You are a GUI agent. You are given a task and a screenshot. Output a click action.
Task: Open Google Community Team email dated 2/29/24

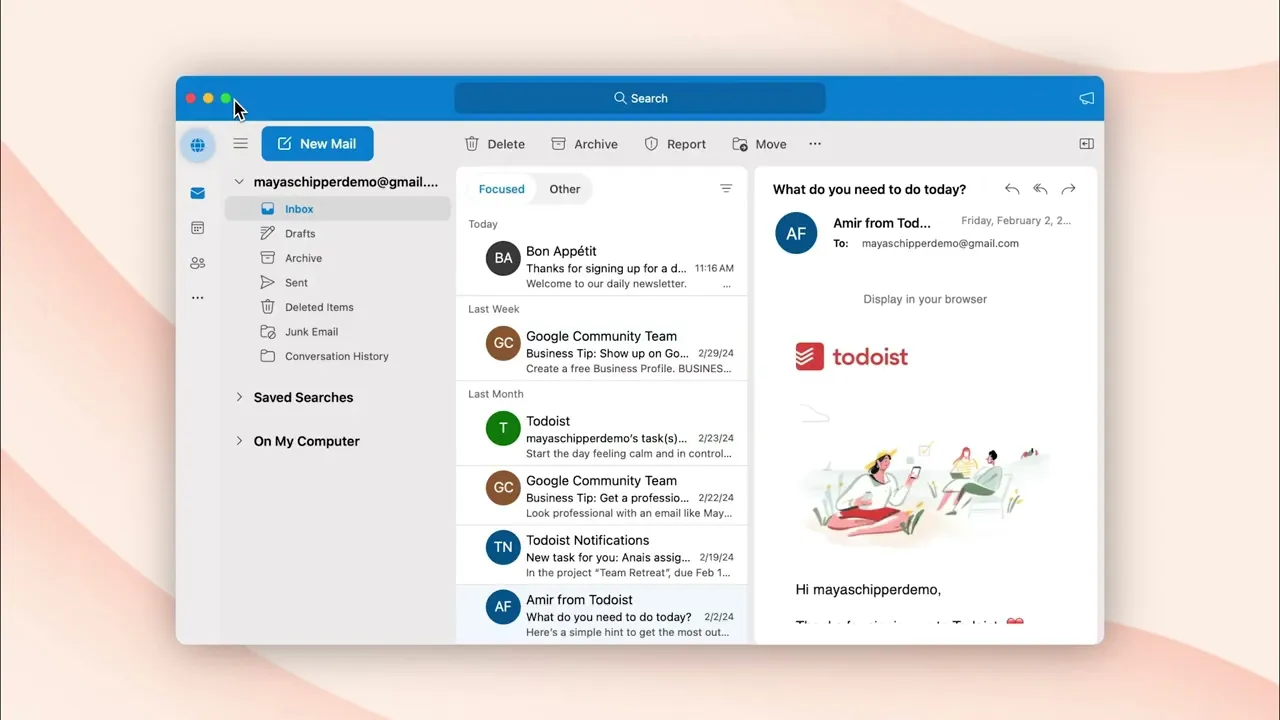(x=602, y=351)
